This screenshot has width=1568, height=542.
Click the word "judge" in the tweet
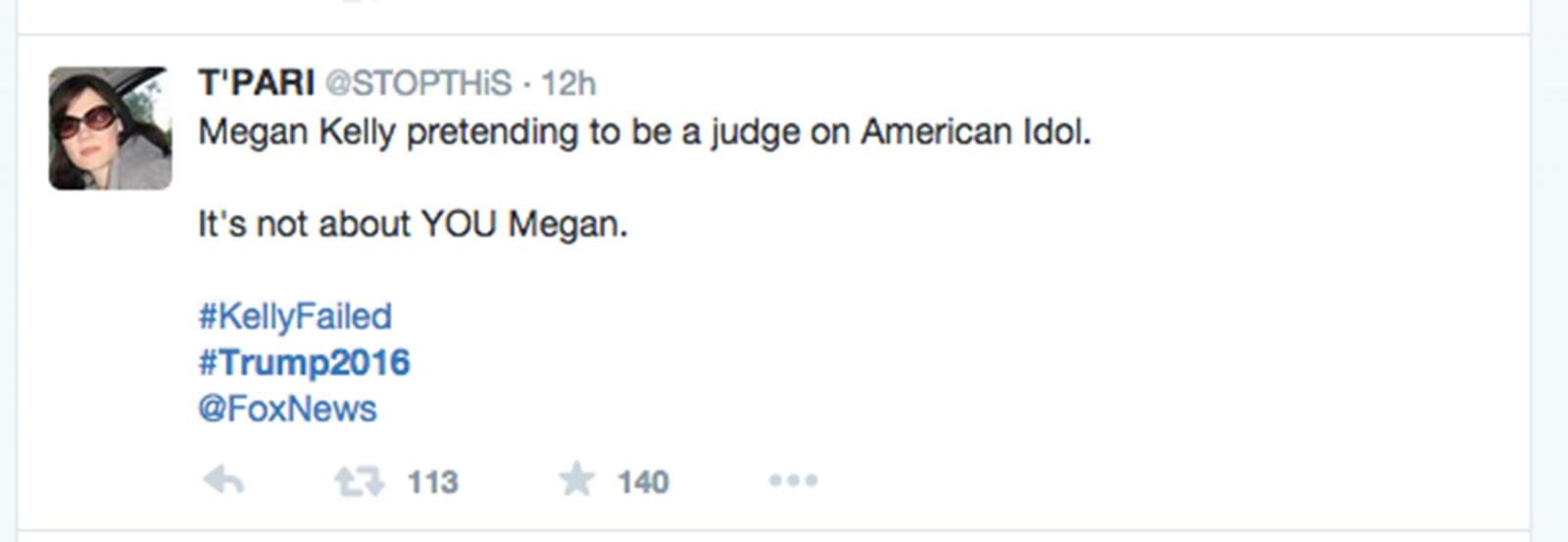click(755, 132)
